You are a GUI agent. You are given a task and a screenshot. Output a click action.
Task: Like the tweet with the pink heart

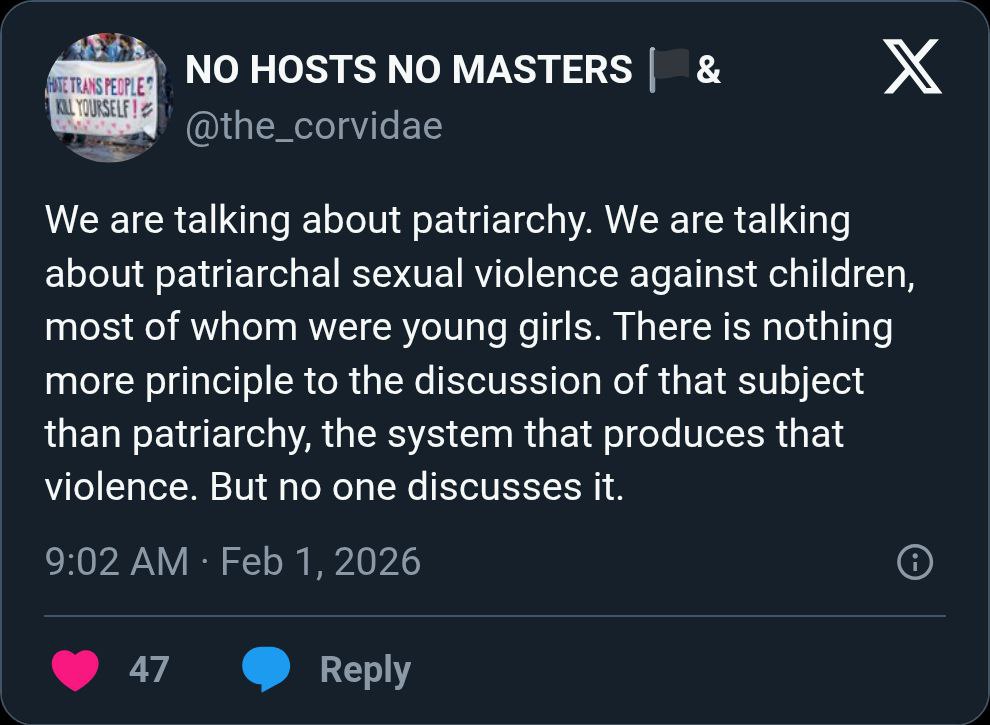point(75,669)
